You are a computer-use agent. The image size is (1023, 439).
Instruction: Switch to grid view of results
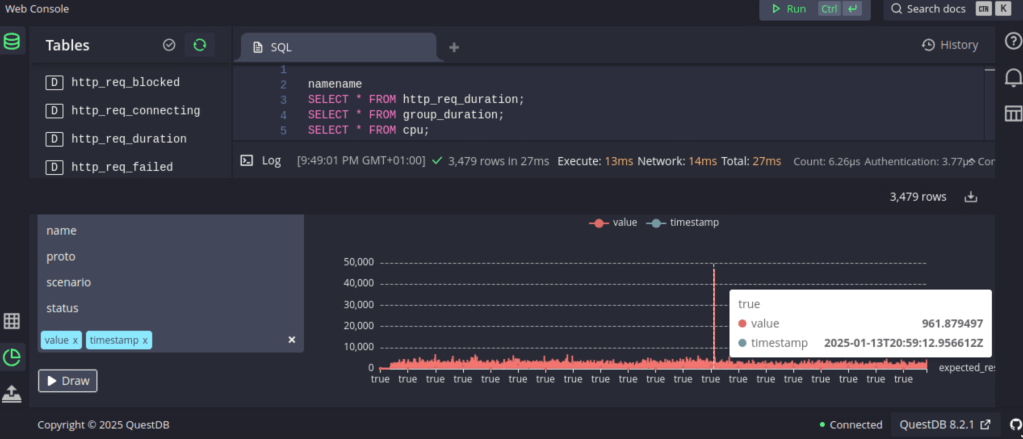tap(12, 321)
